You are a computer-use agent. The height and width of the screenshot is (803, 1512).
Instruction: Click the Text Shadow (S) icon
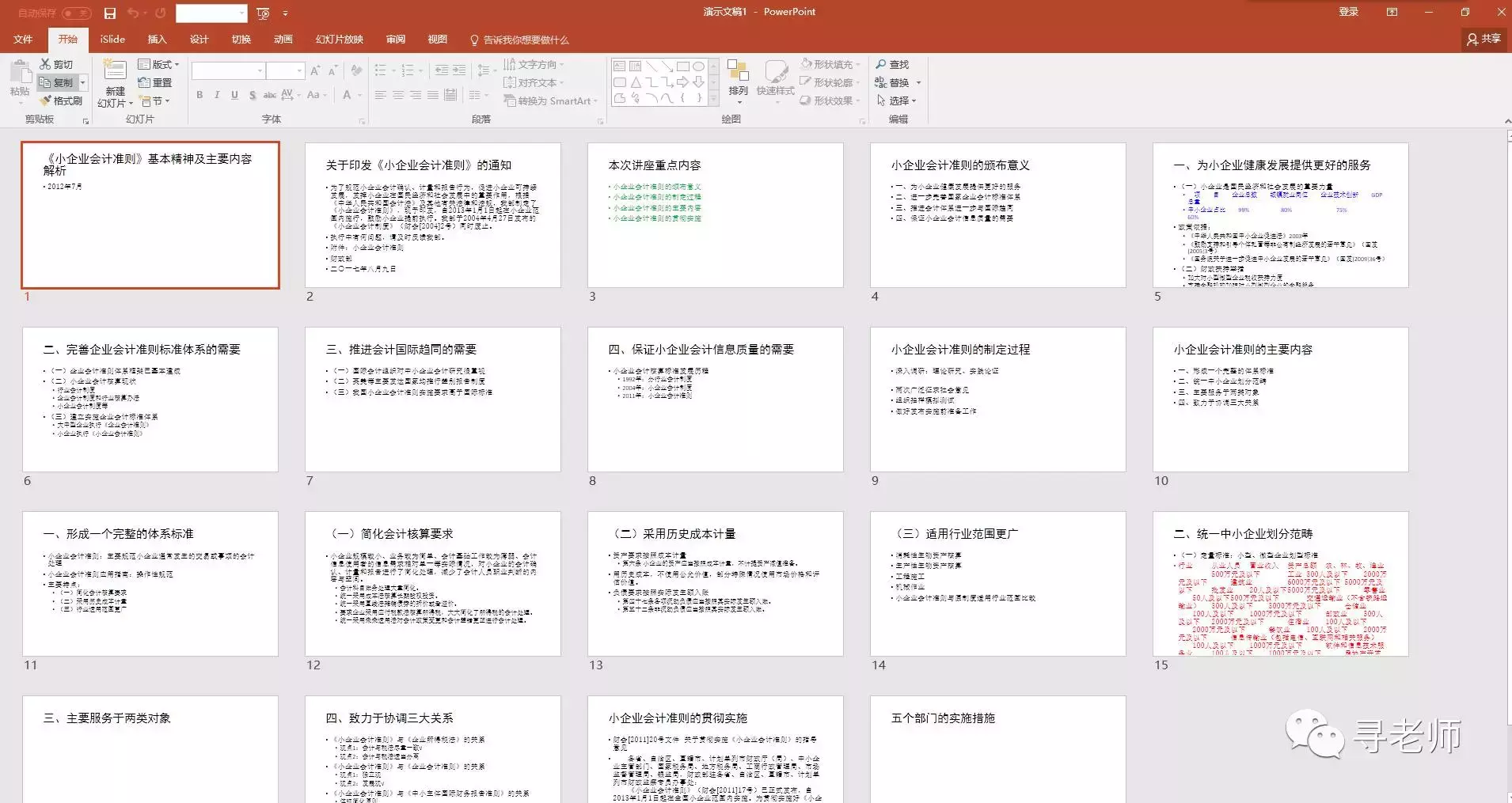tap(253, 95)
